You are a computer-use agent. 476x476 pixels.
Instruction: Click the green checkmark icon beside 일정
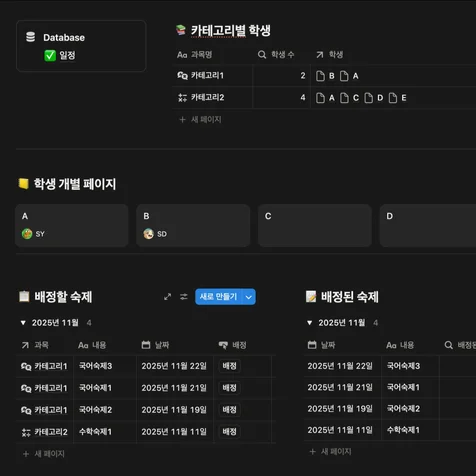(50, 55)
